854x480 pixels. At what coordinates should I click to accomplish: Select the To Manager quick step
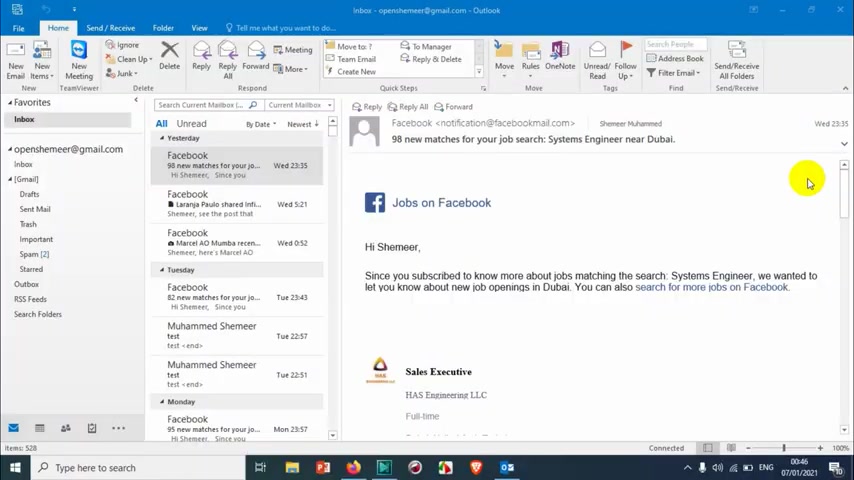pyautogui.click(x=426, y=46)
